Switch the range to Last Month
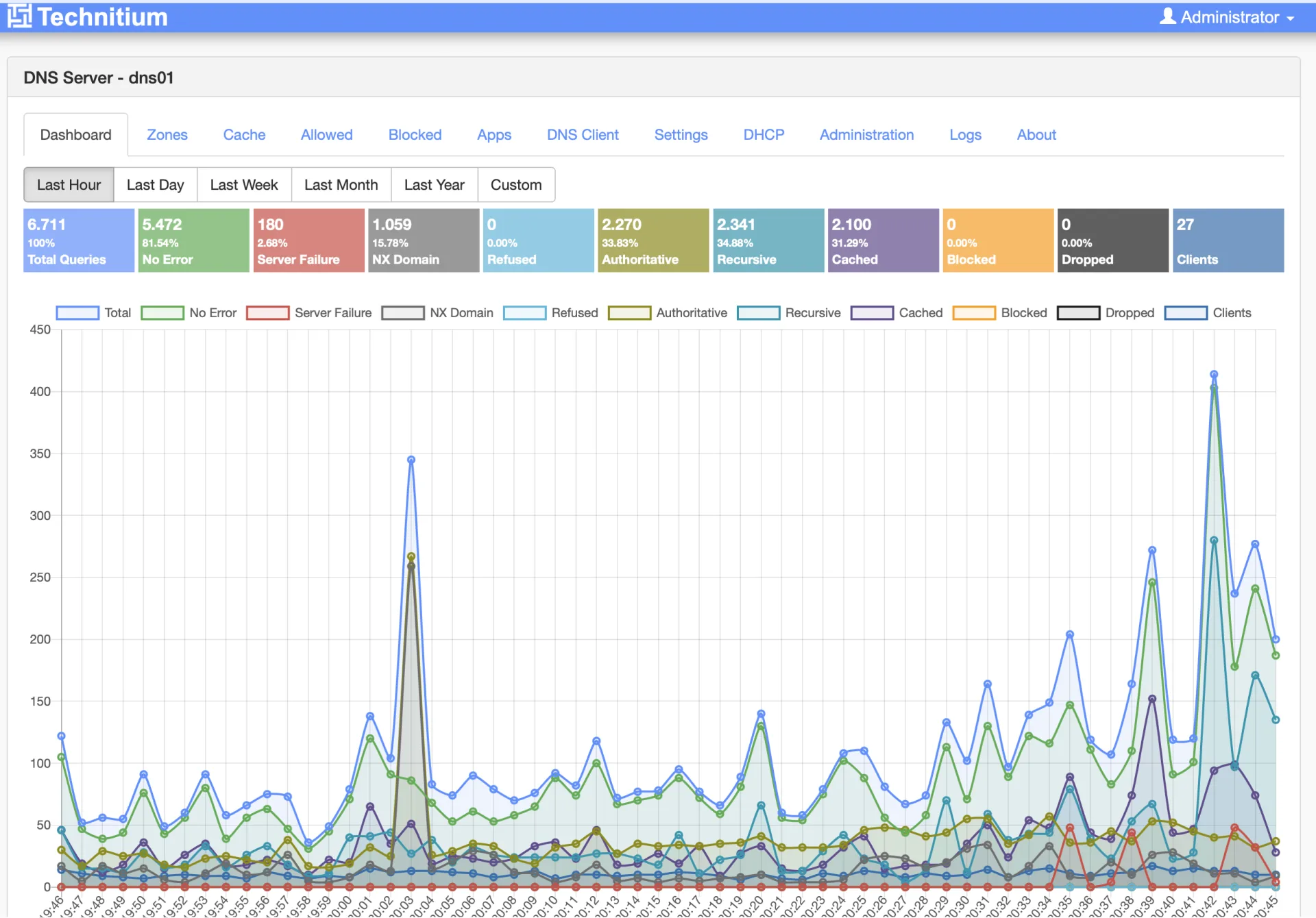The image size is (1316, 918). pyautogui.click(x=341, y=185)
